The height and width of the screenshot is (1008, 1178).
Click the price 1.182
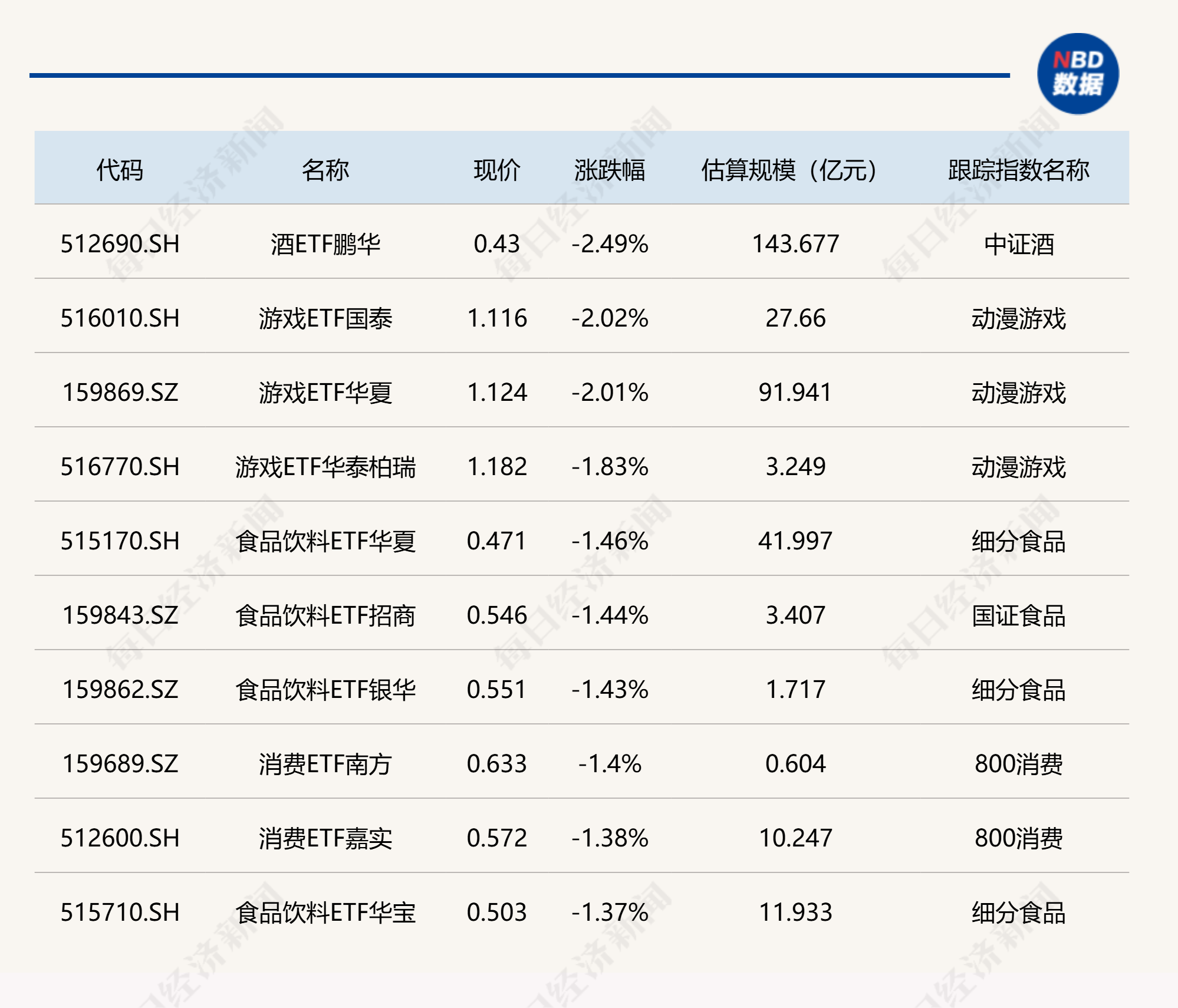point(497,467)
